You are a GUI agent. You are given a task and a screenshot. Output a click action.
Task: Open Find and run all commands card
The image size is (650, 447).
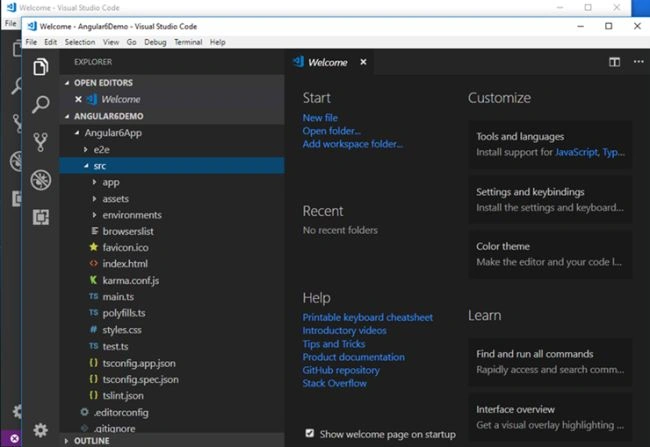(550, 362)
